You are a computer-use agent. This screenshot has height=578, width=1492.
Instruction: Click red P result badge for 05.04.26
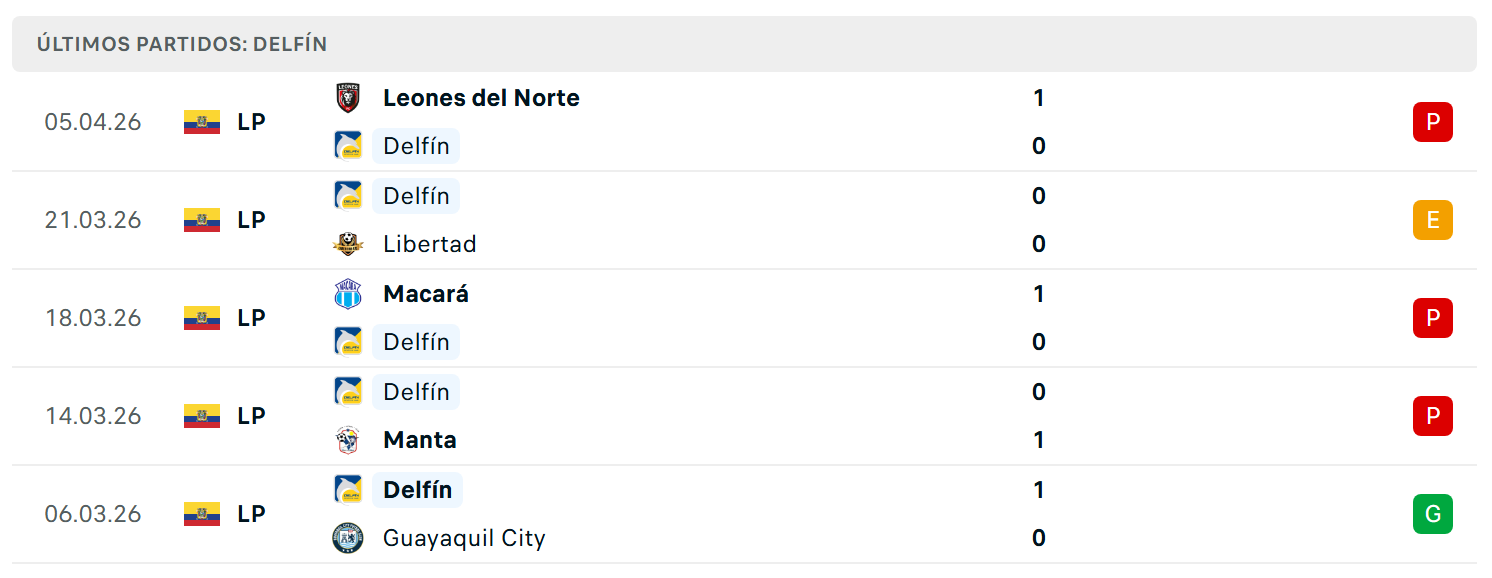(1433, 122)
